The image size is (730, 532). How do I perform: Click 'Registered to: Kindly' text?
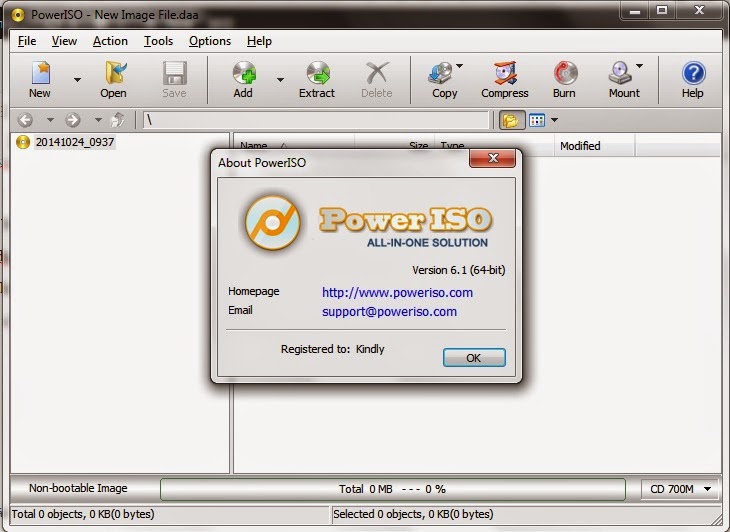tap(332, 349)
